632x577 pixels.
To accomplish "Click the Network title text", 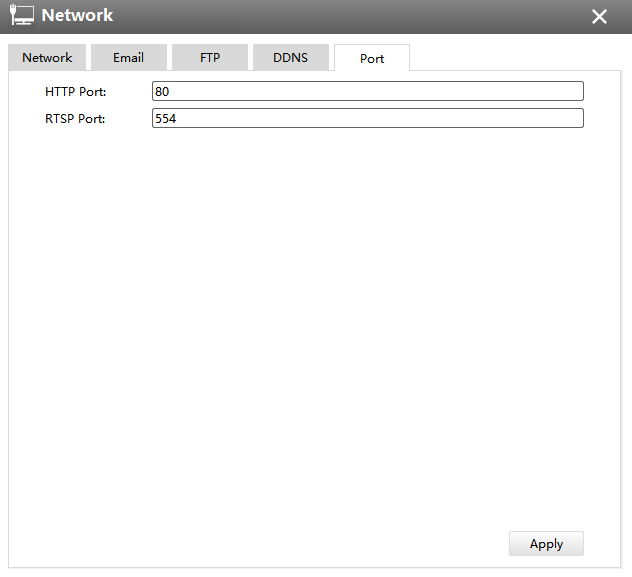I will (78, 16).
